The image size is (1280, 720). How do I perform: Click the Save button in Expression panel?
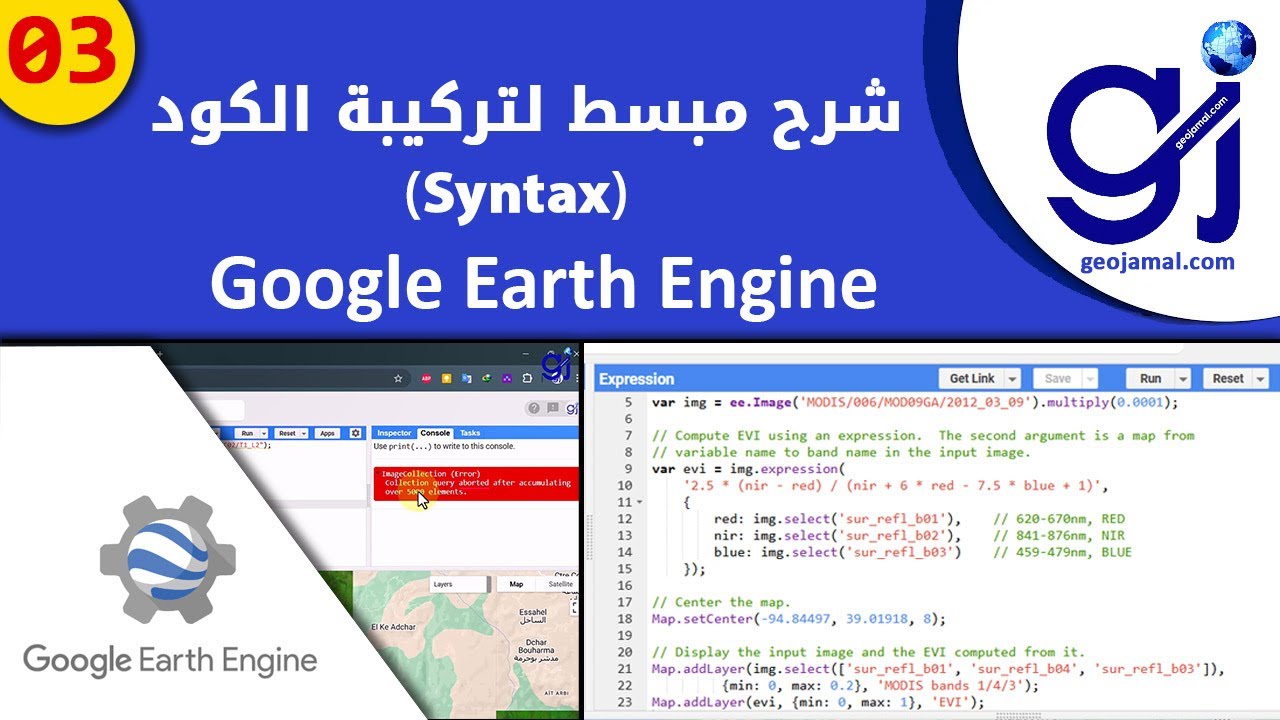coord(1057,378)
